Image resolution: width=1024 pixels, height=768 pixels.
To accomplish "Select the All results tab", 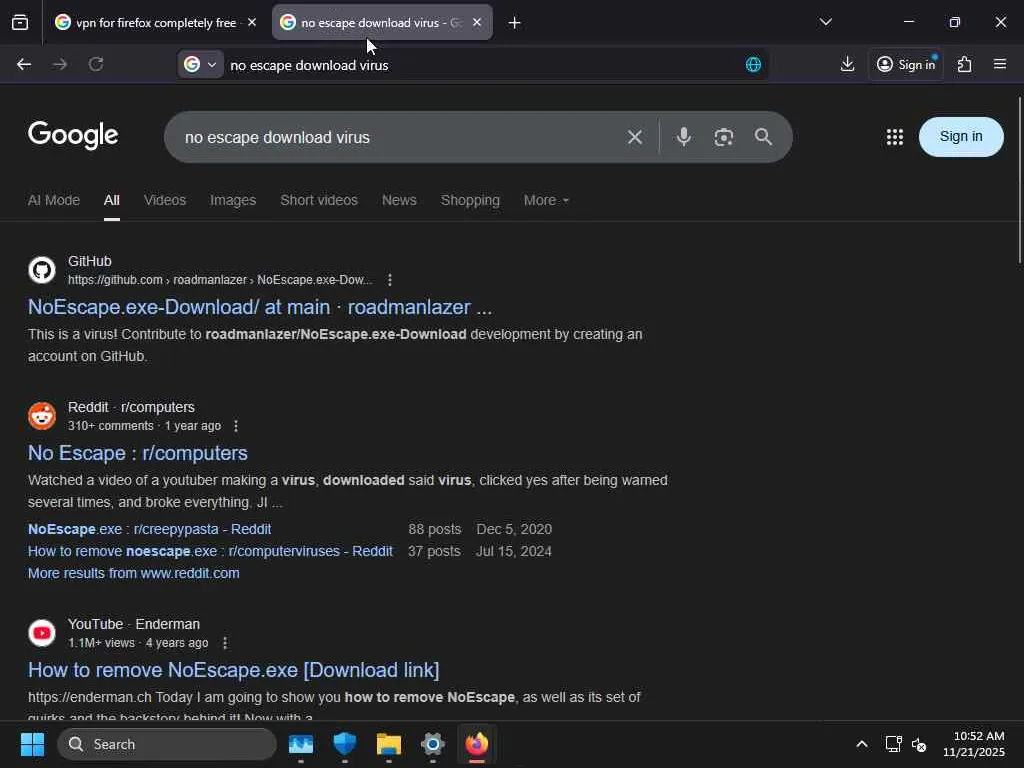I will (112, 200).
